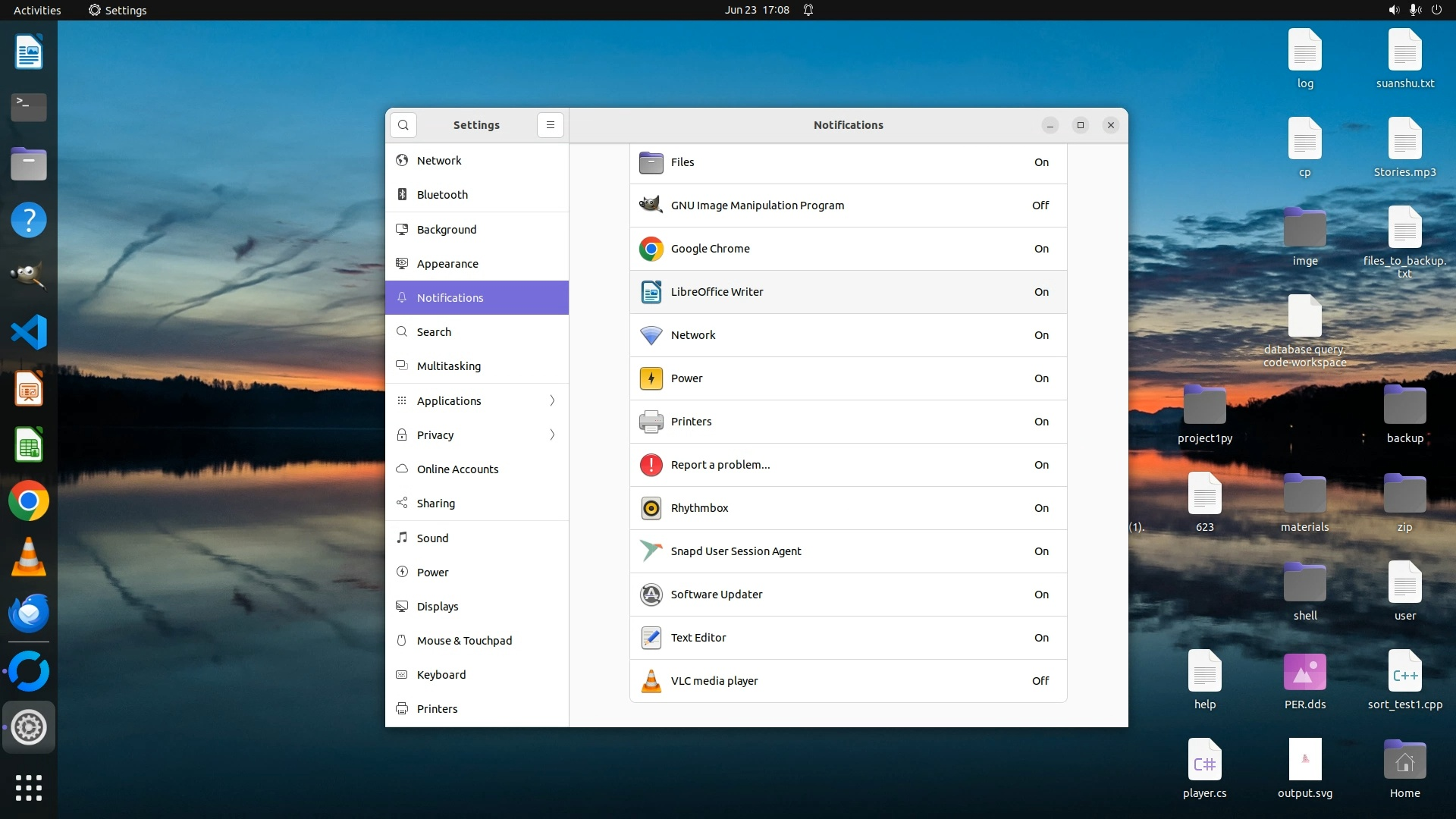This screenshot has width=1456, height=819.
Task: Expand the Privacy chevron in sidebar
Action: 552,435
